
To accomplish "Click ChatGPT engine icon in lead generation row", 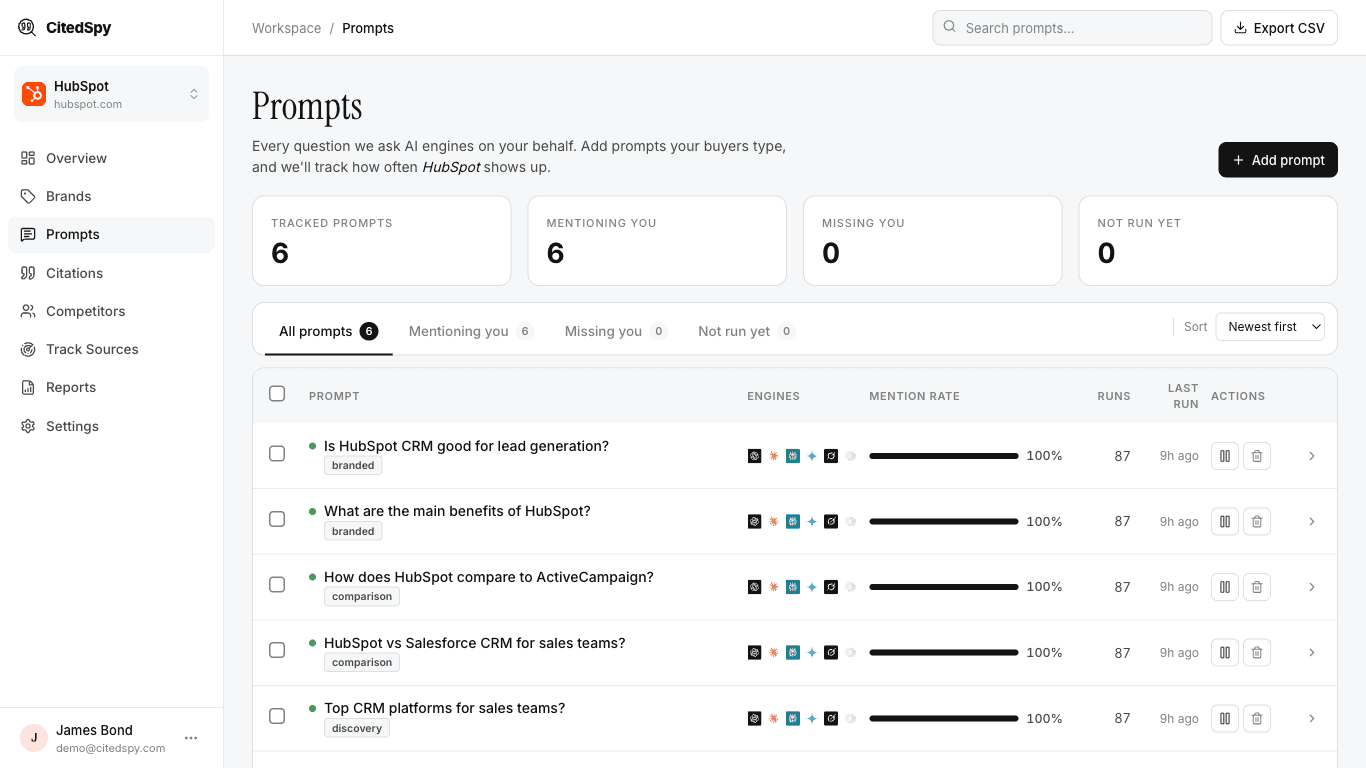I will pos(755,456).
